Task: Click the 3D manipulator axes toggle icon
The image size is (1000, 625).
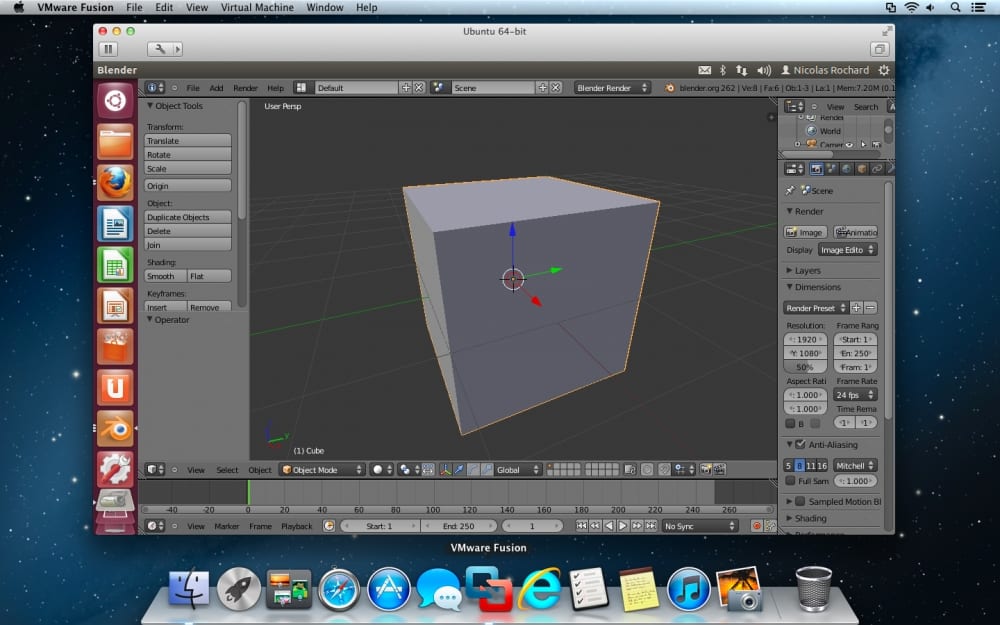Action: (x=445, y=470)
